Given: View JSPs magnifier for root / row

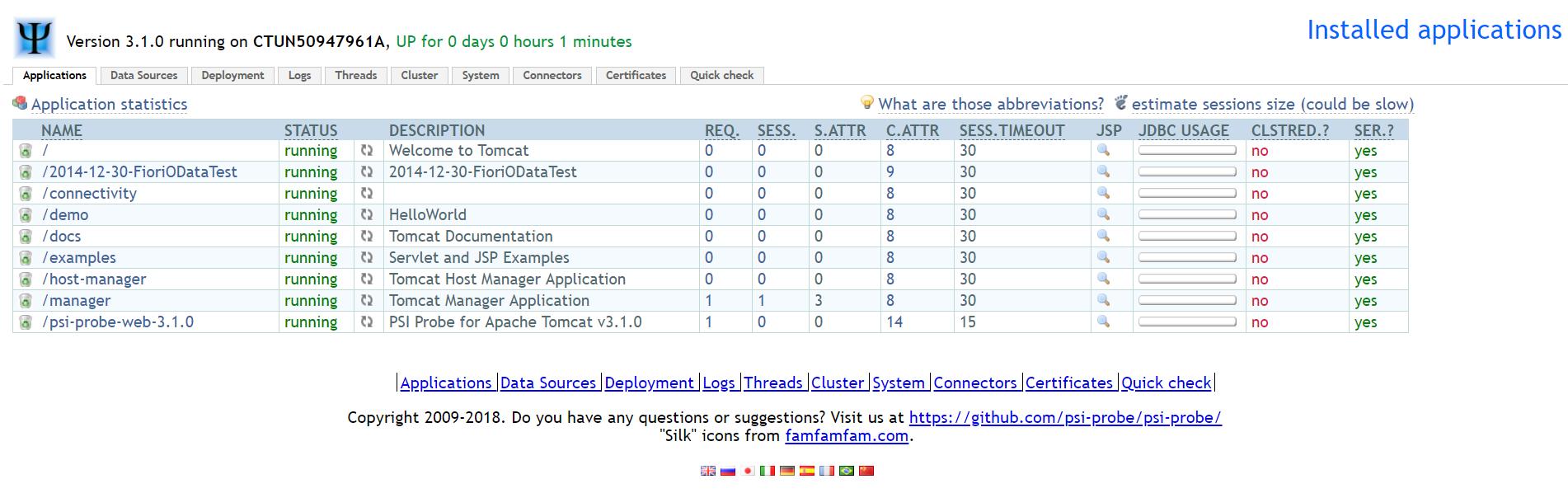Looking at the screenshot, I should 1103,150.
